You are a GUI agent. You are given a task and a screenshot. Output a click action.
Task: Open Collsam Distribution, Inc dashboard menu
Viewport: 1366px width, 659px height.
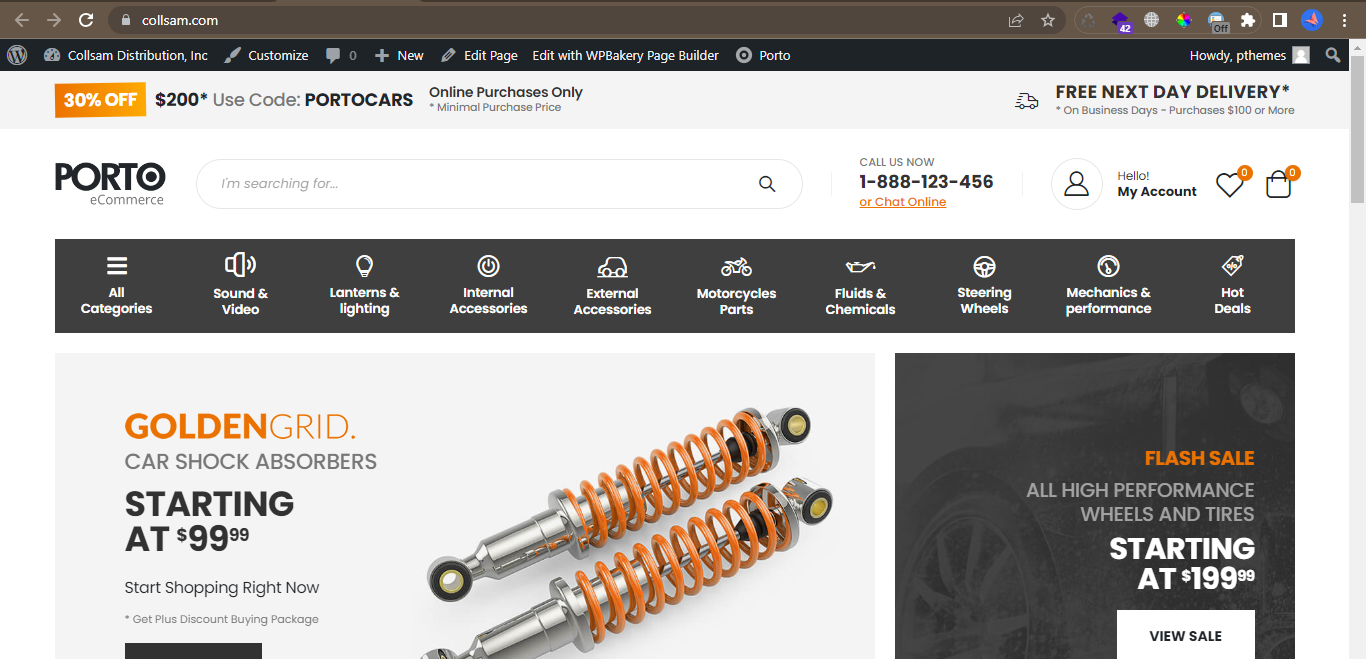pos(126,55)
